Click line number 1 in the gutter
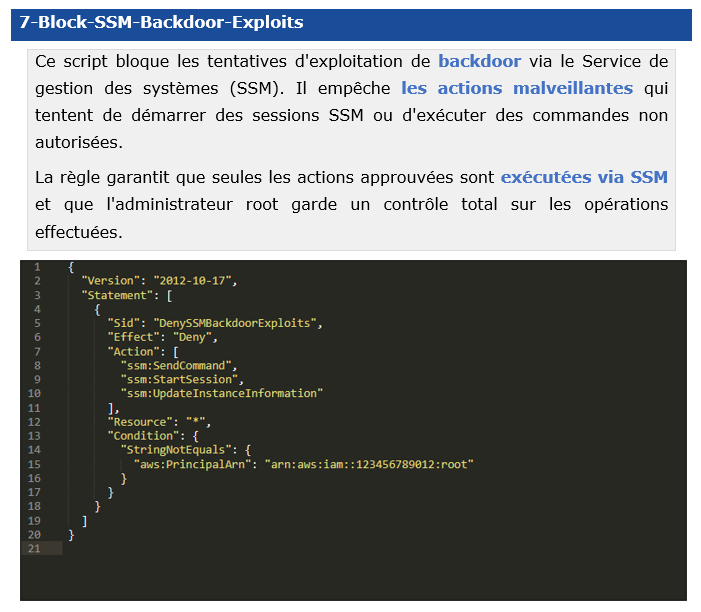The image size is (701, 612). [x=37, y=267]
